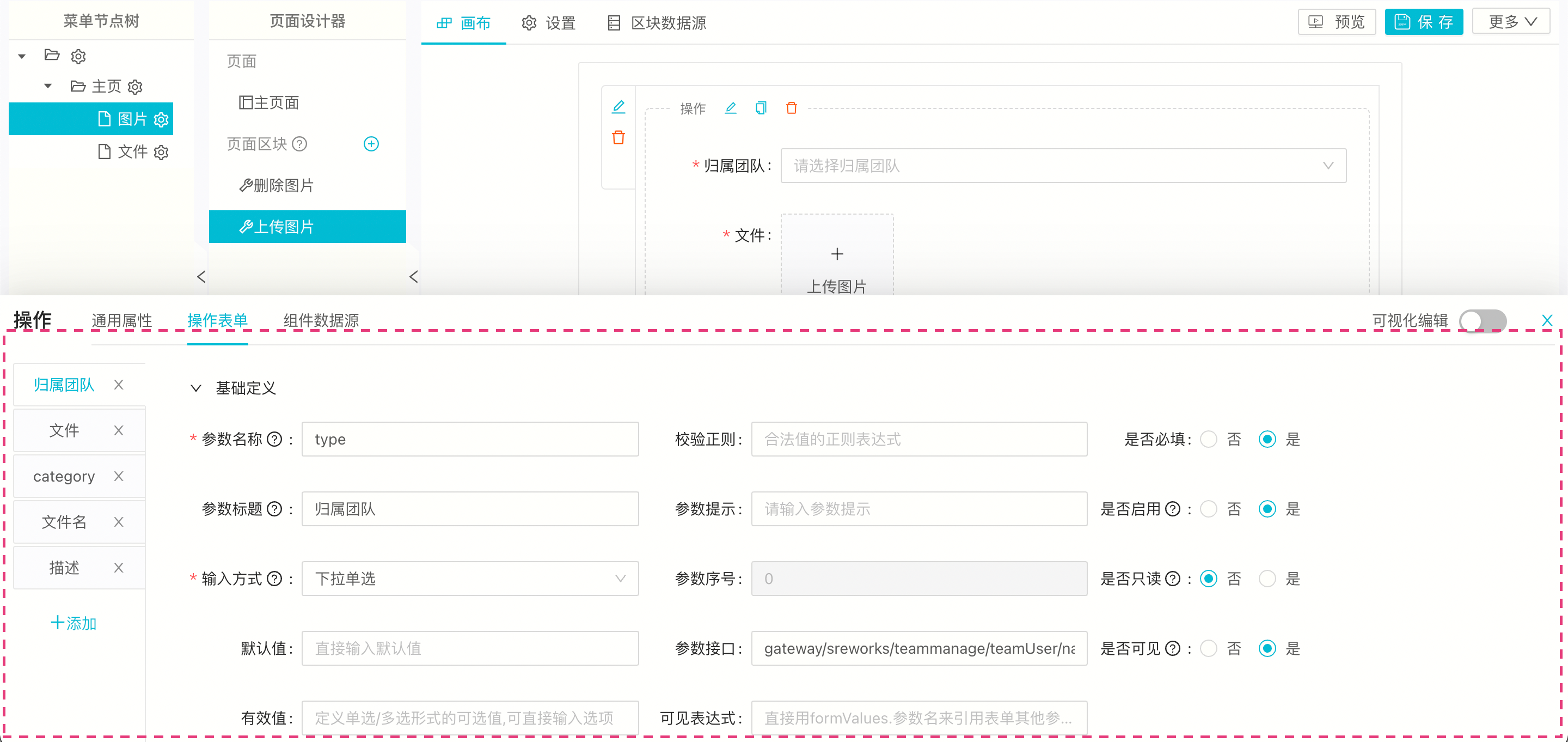The width and height of the screenshot is (1568, 742).
Task: Click the edit pencil beside 操作 label
Action: click(731, 108)
